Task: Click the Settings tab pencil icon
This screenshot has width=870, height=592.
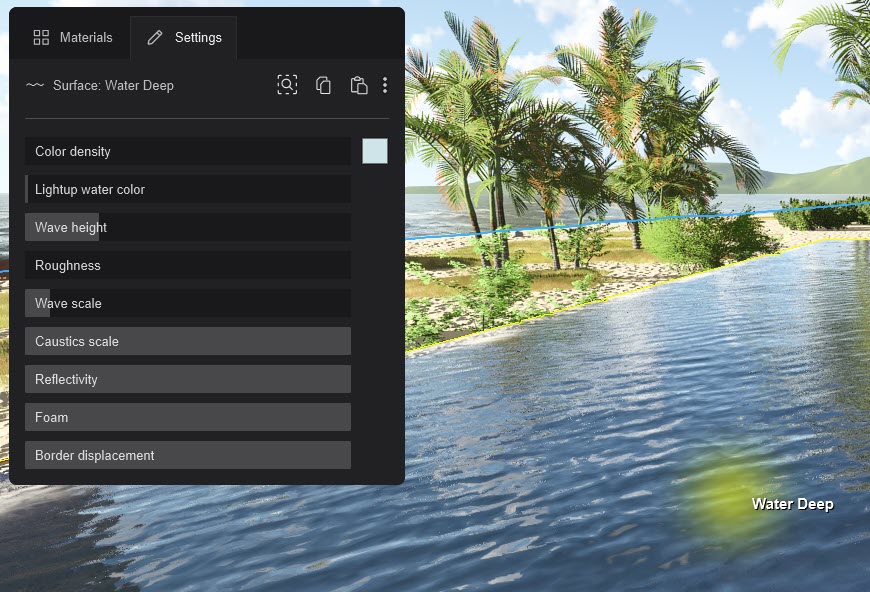Action: click(155, 37)
